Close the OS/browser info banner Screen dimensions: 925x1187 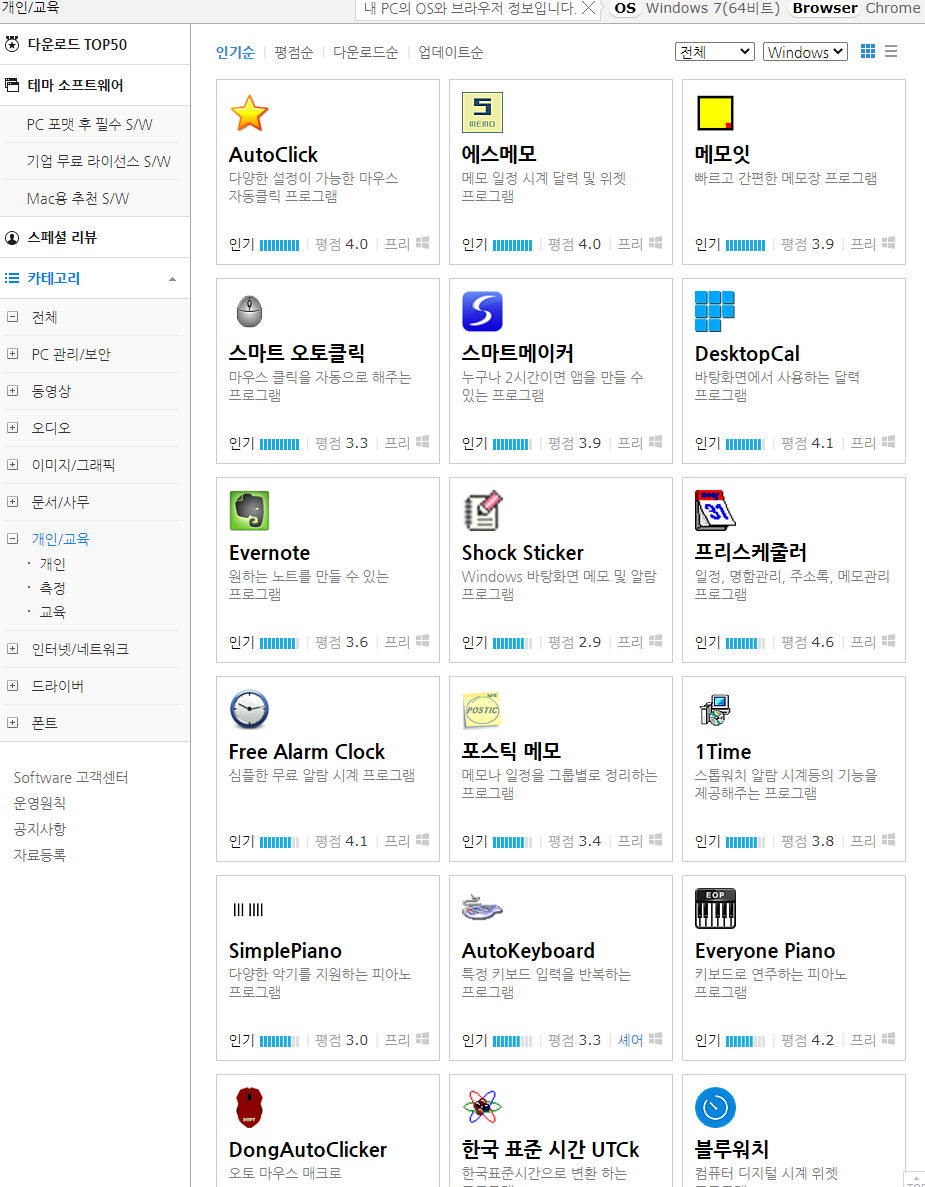(588, 8)
